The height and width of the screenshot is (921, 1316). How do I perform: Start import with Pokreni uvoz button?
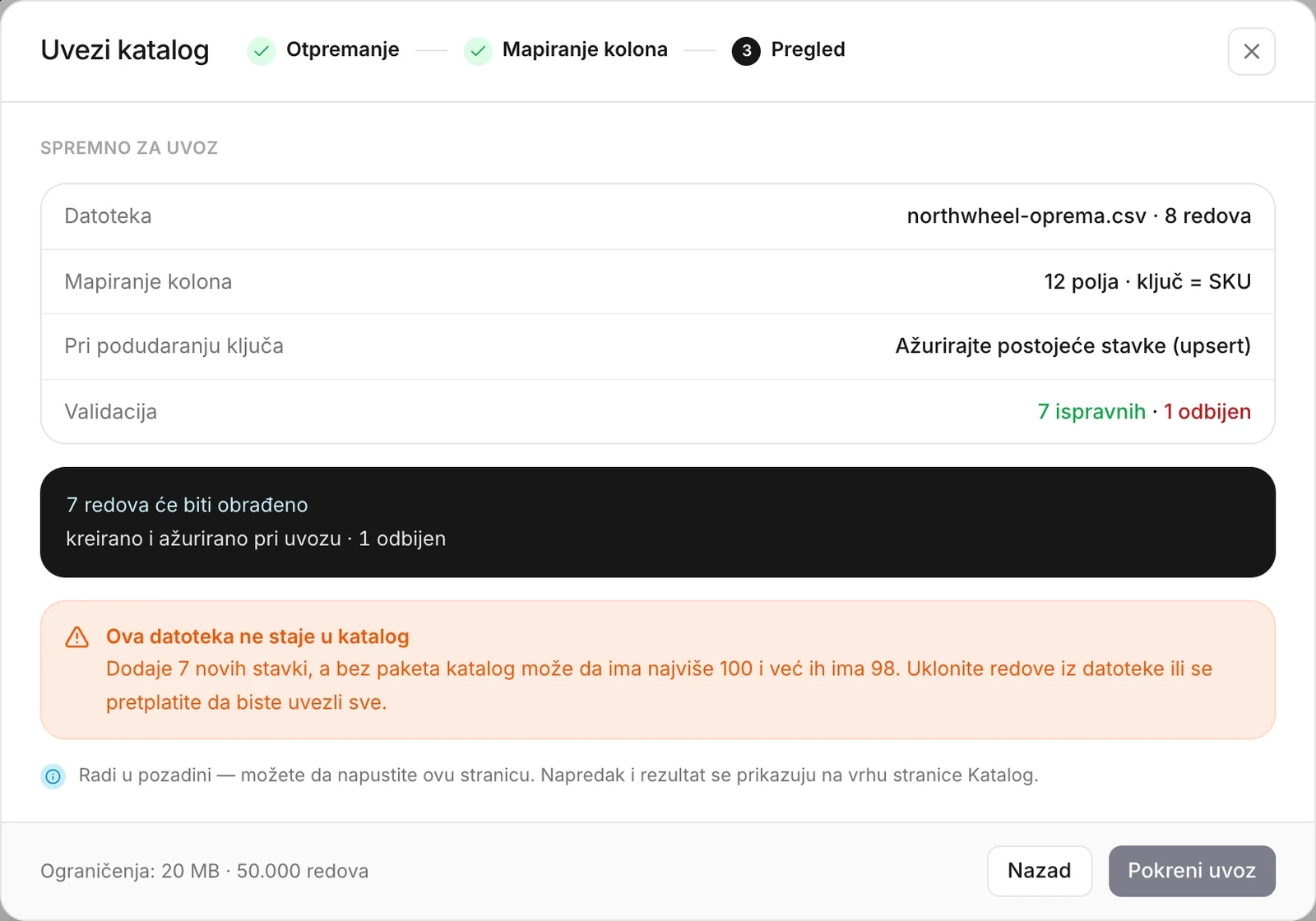1192,871
